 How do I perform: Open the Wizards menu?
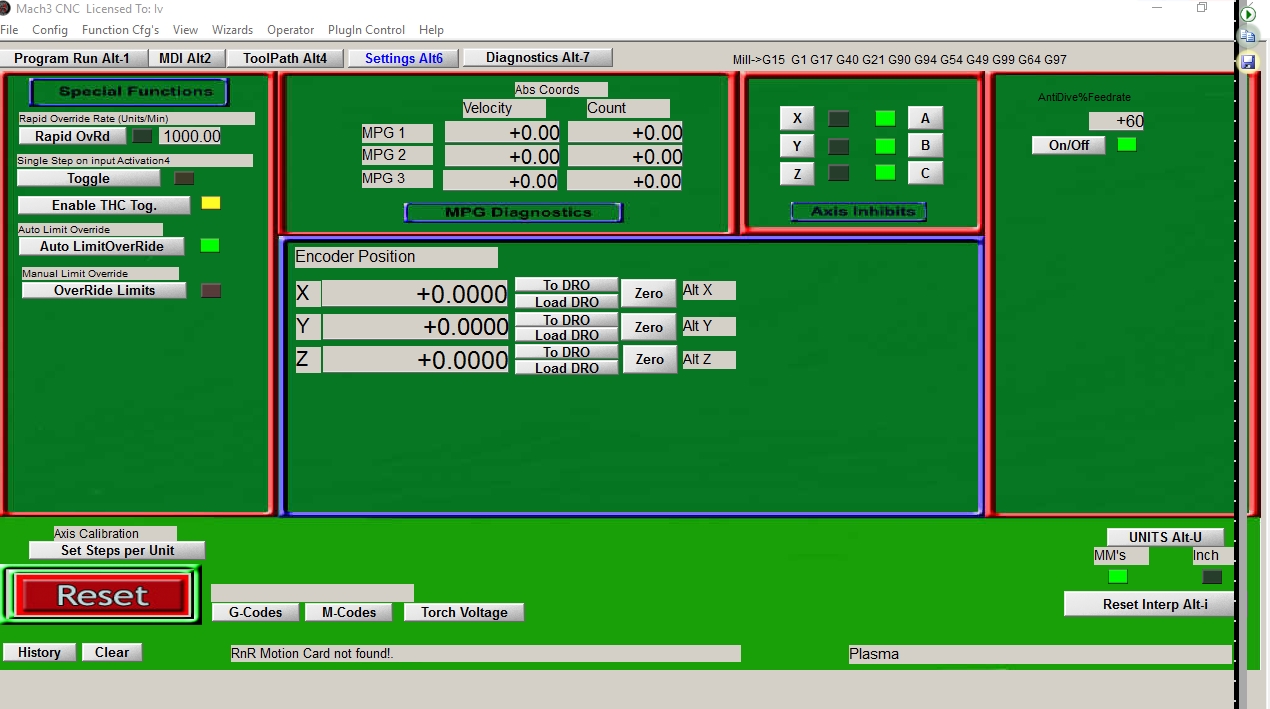click(x=232, y=30)
